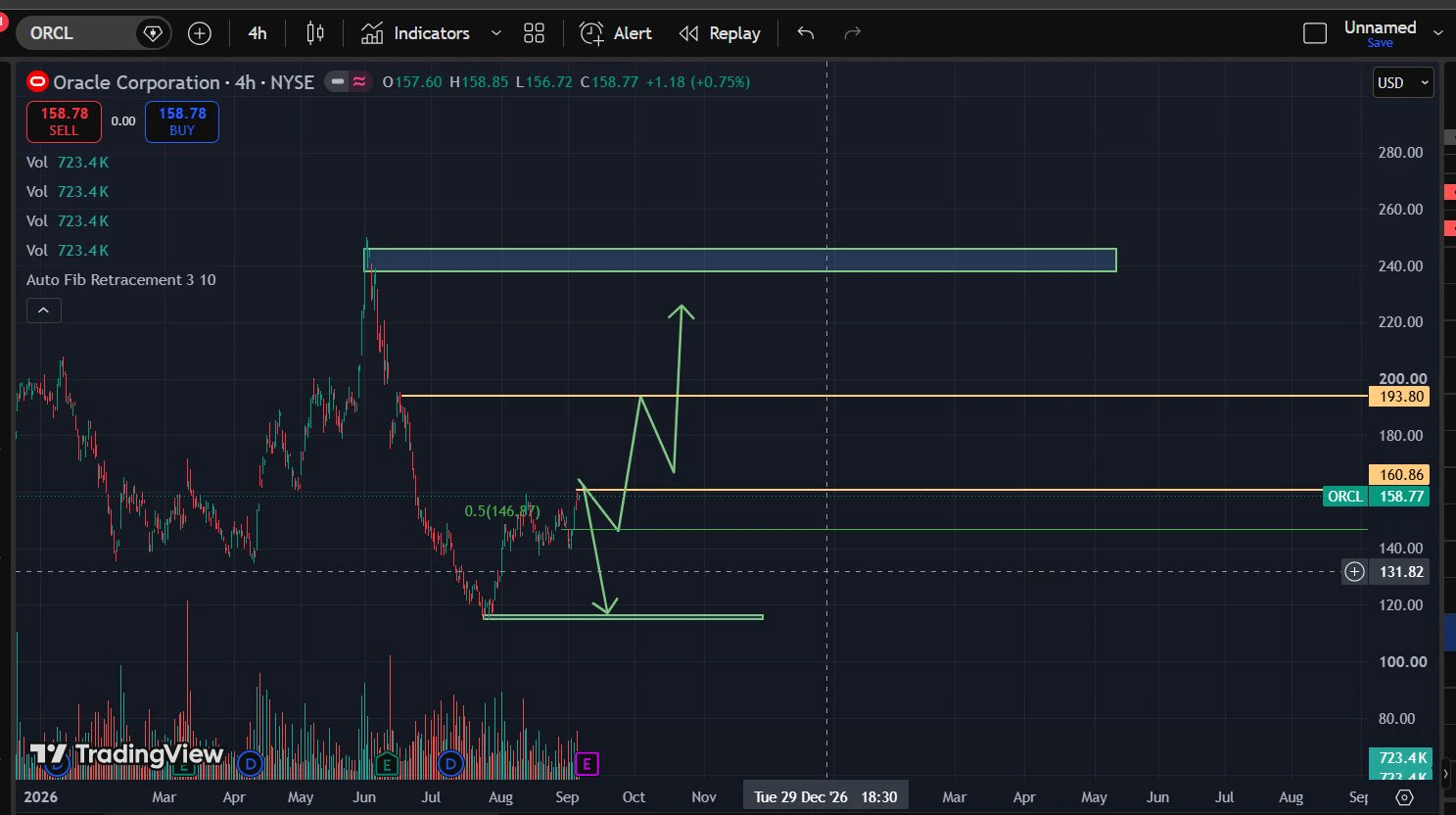Click the dash pill icon beside NYSE
Screen dimensions: 1456x815
(x=338, y=82)
